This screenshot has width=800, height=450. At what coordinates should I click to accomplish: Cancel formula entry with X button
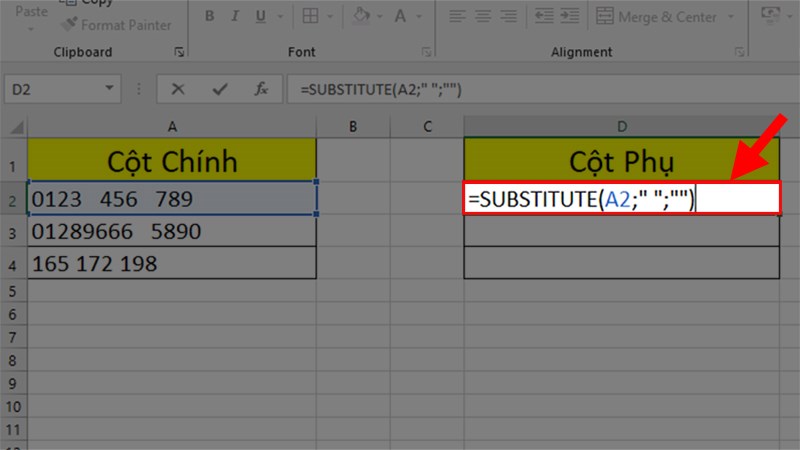(178, 89)
